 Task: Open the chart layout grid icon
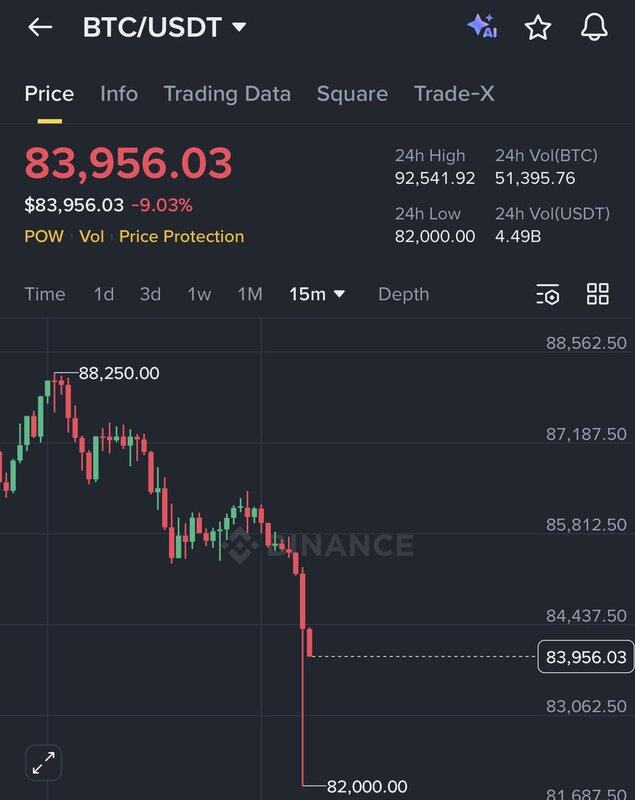[598, 294]
